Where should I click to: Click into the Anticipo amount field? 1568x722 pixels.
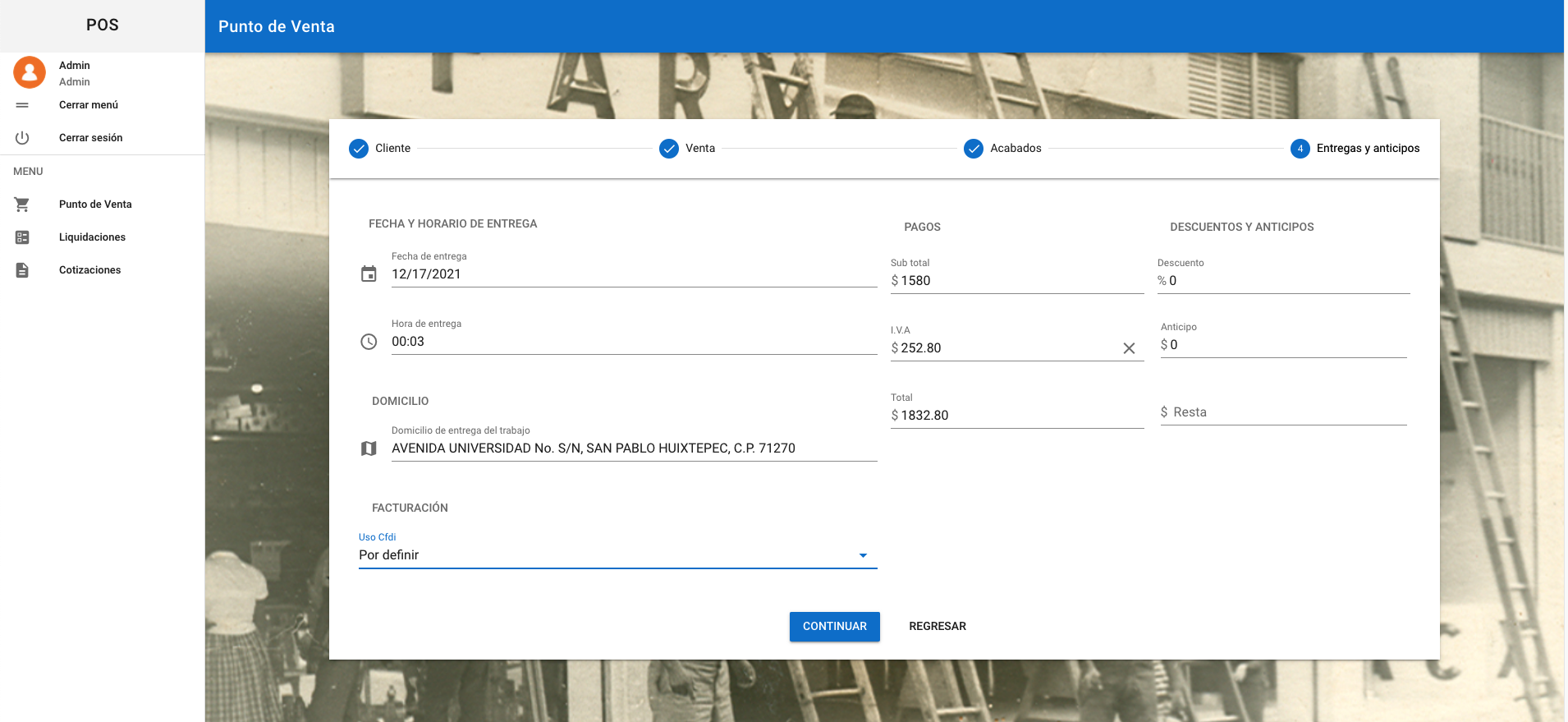tap(1287, 345)
